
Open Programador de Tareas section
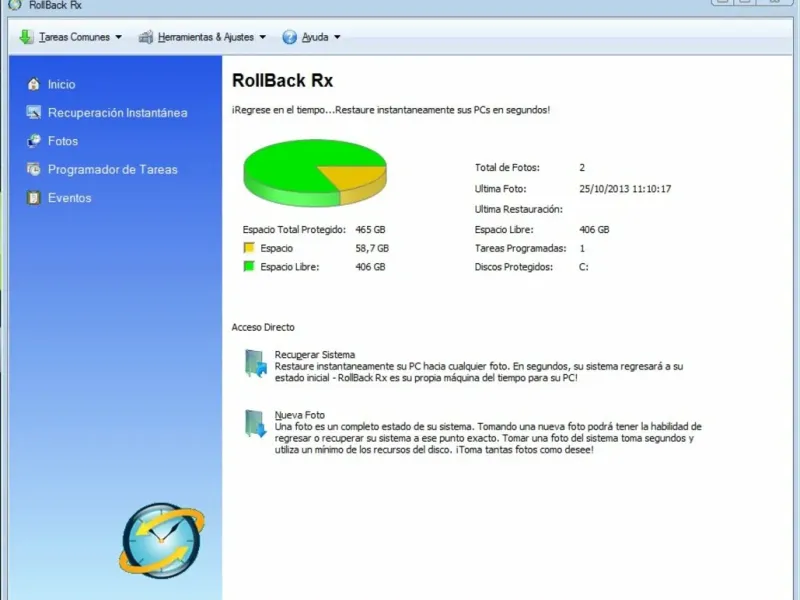click(113, 169)
